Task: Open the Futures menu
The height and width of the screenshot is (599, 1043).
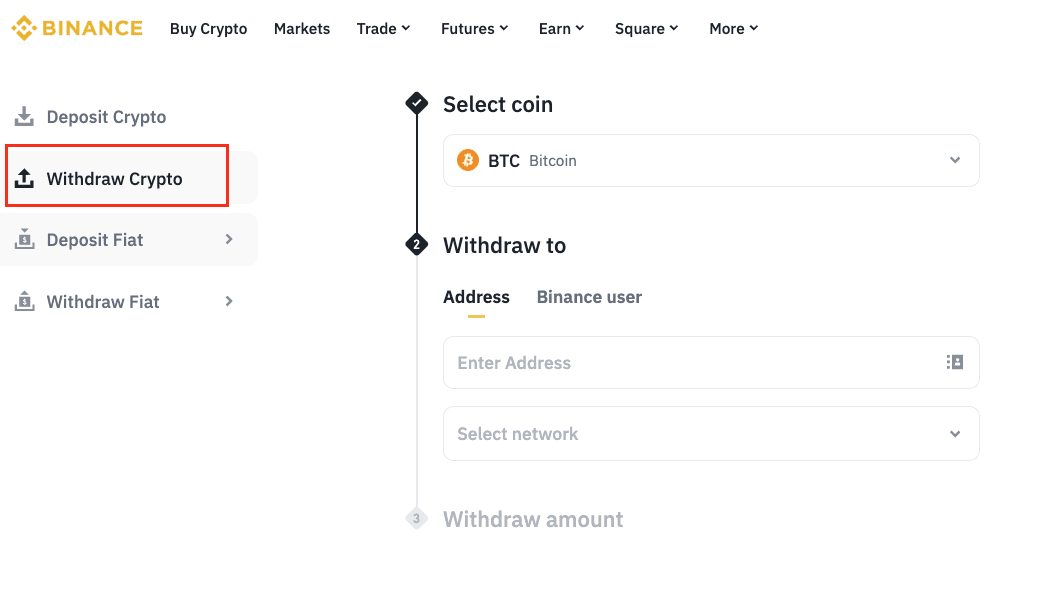Action: (x=474, y=29)
